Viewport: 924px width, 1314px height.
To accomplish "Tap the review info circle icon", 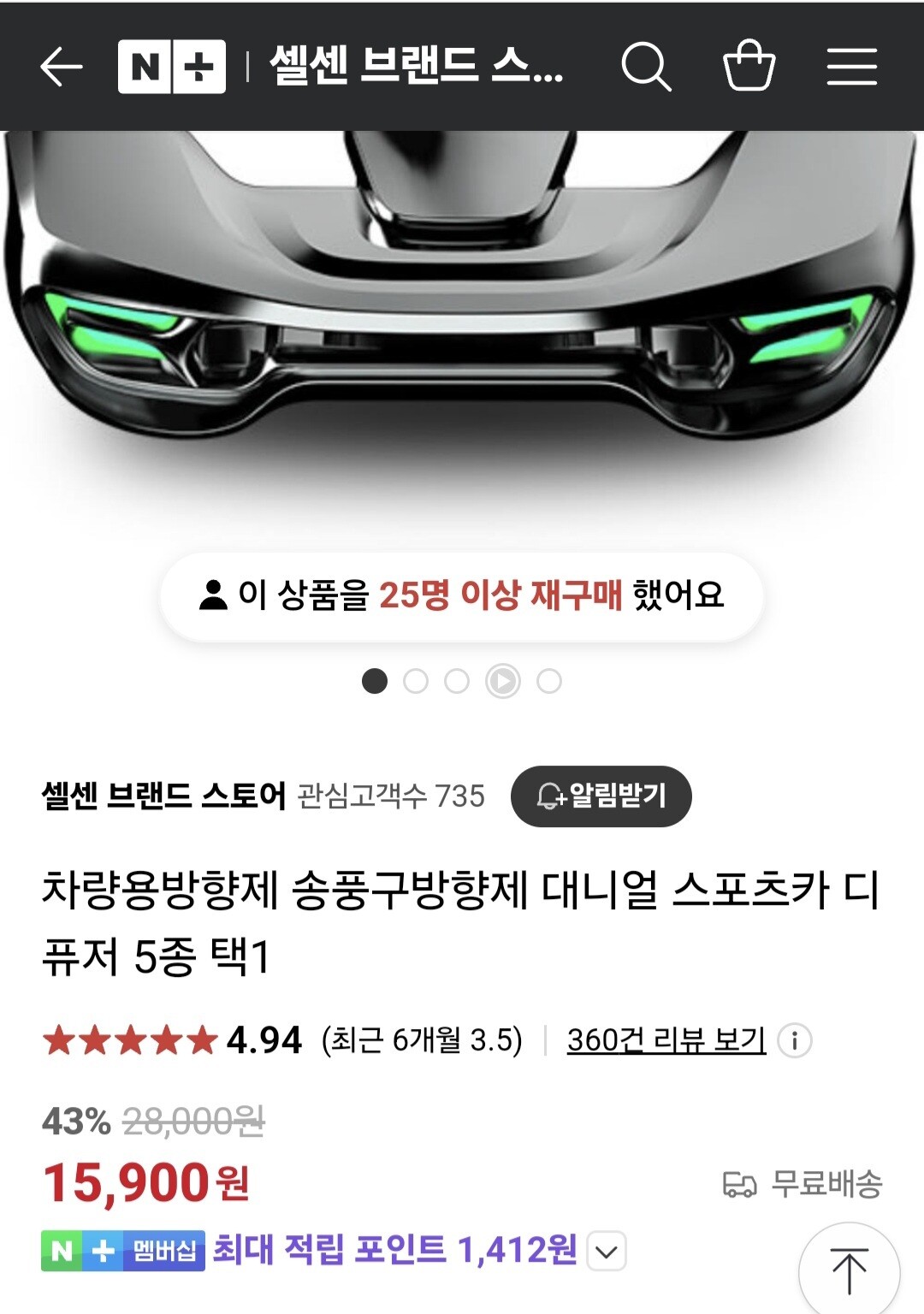I will (x=795, y=1040).
